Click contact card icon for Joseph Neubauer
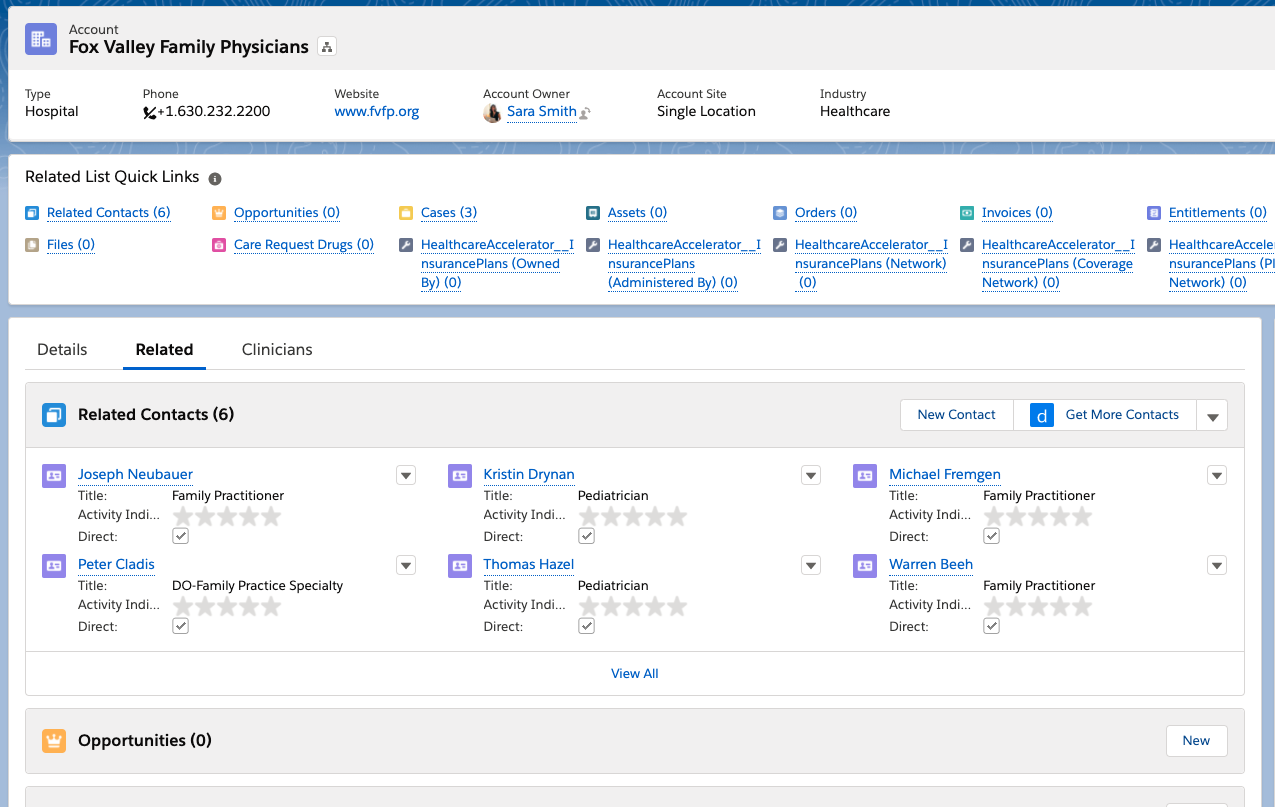 tap(54, 476)
